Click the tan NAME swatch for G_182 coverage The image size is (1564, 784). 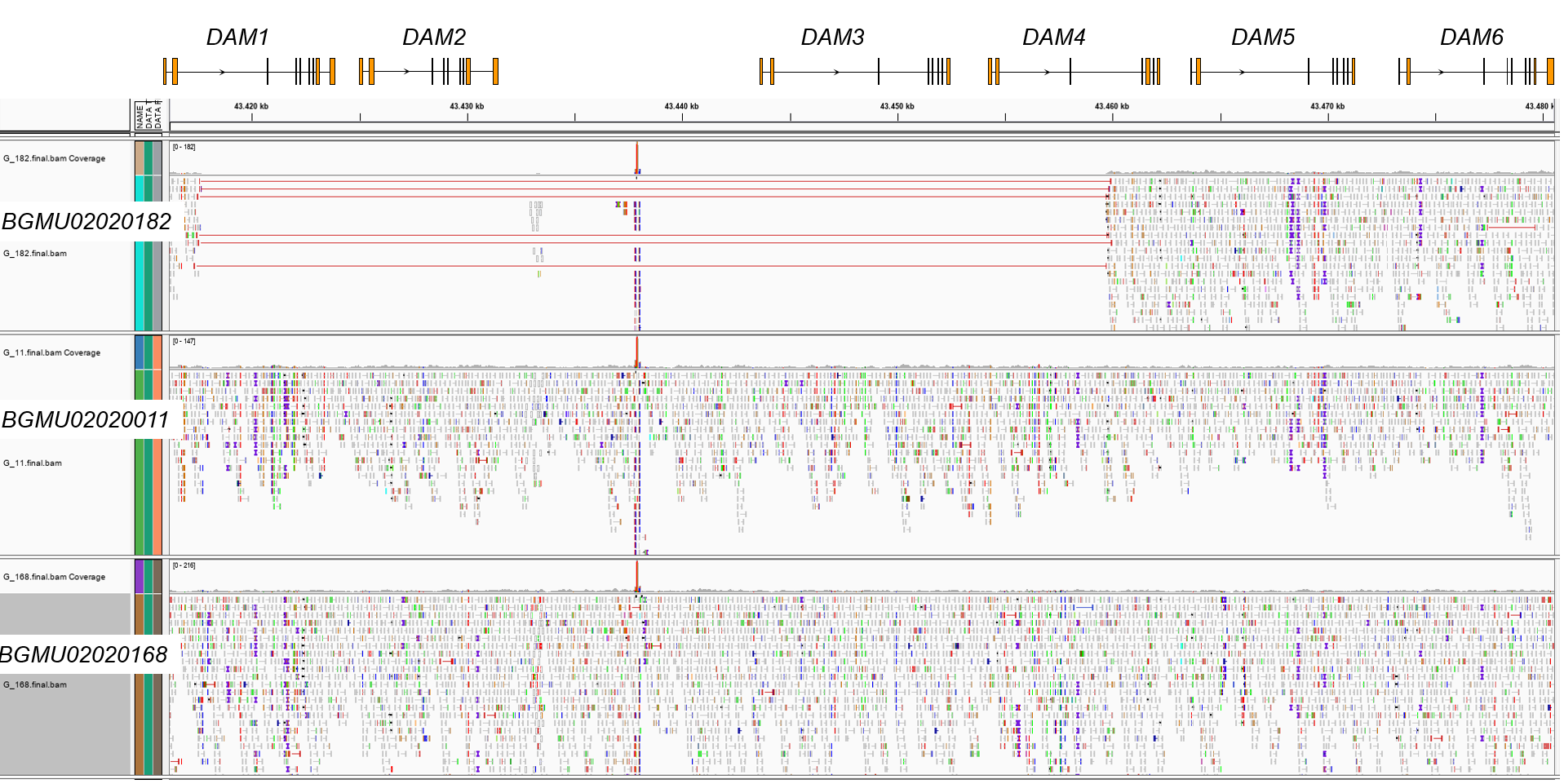(140, 157)
